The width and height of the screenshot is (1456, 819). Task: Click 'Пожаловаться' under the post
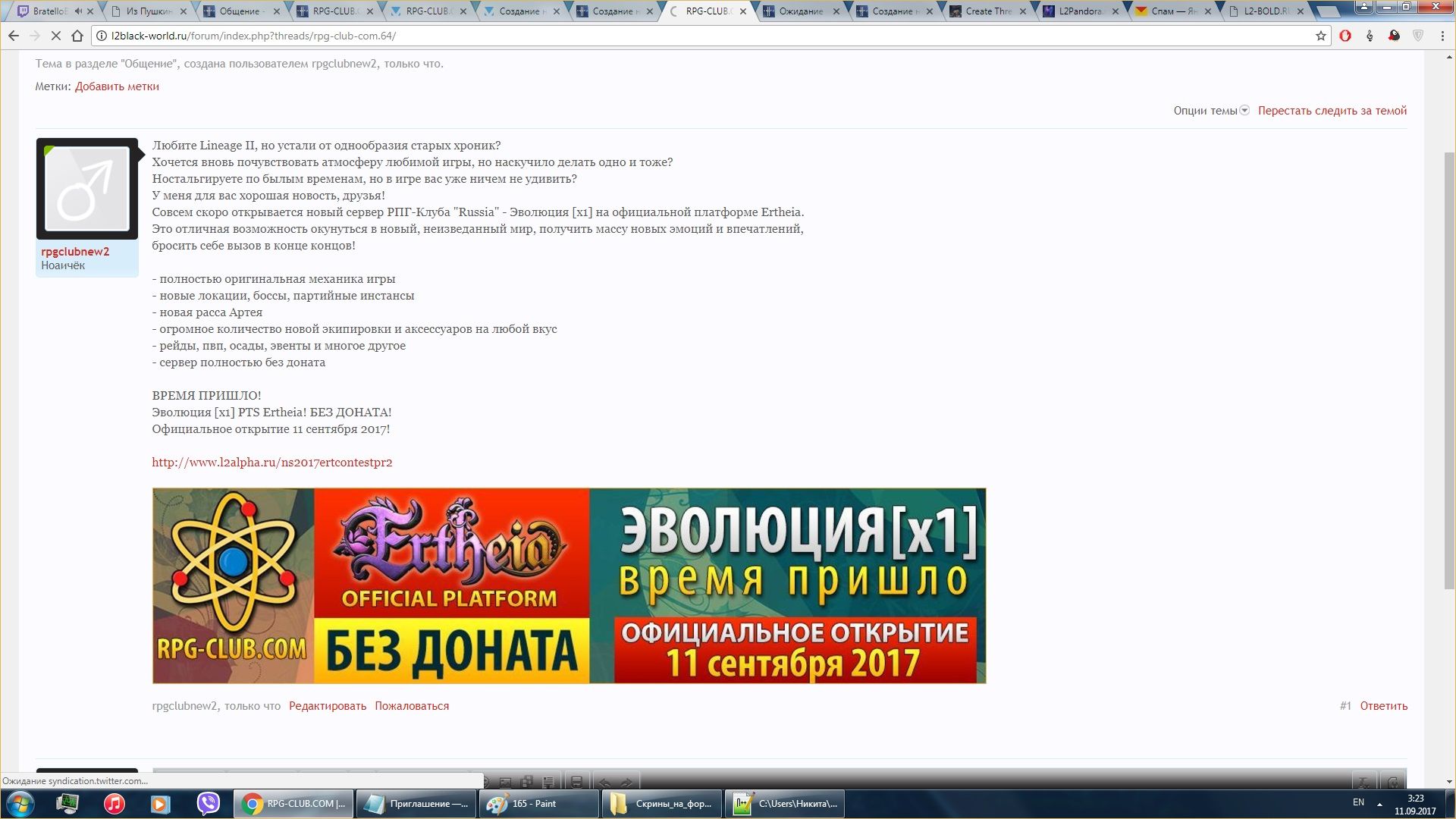click(412, 706)
